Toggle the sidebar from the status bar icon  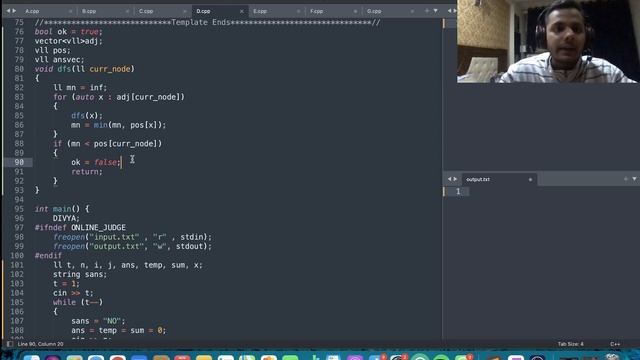(10, 344)
